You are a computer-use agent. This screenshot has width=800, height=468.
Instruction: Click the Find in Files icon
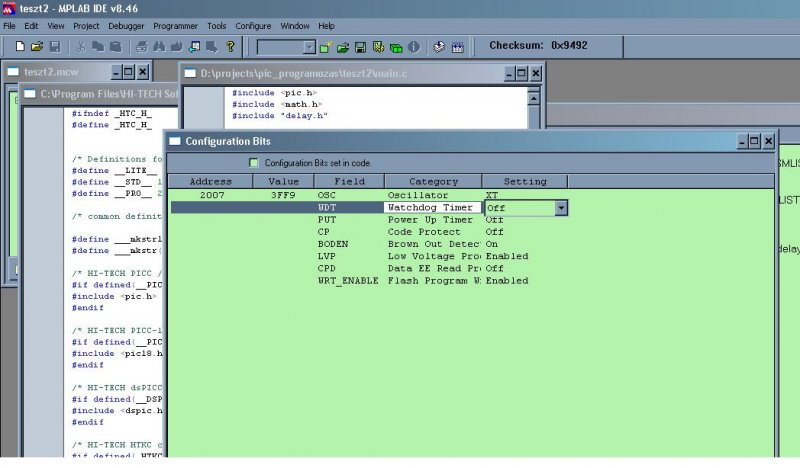[x=177, y=46]
